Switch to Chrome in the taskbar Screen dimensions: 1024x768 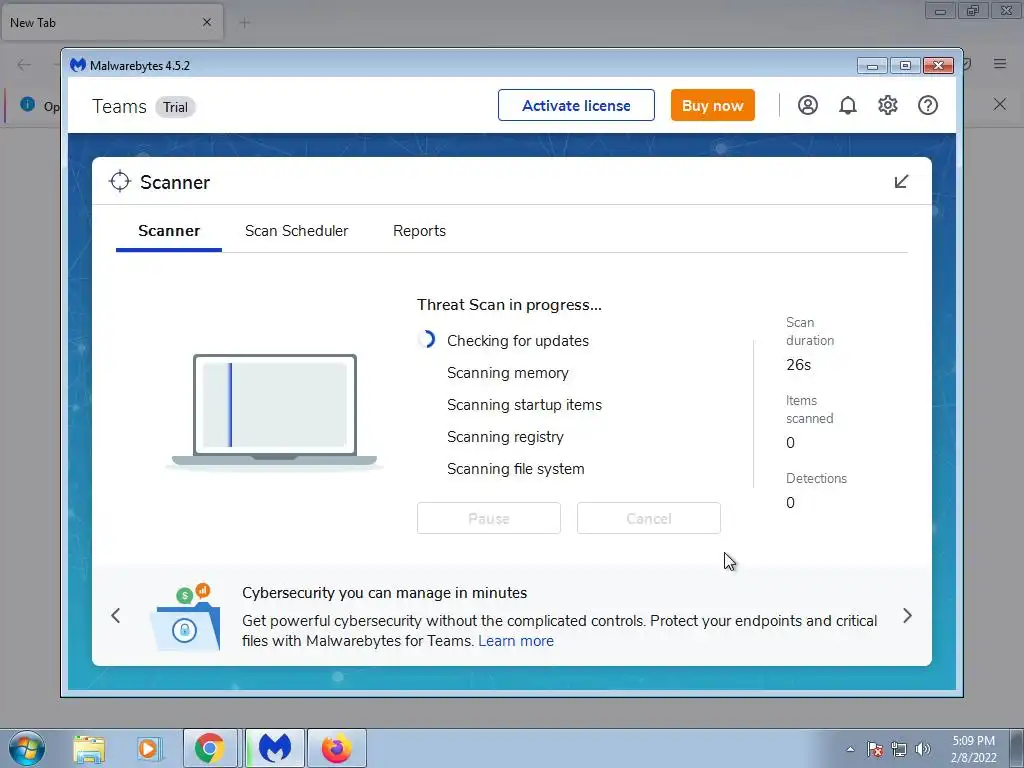[210, 748]
